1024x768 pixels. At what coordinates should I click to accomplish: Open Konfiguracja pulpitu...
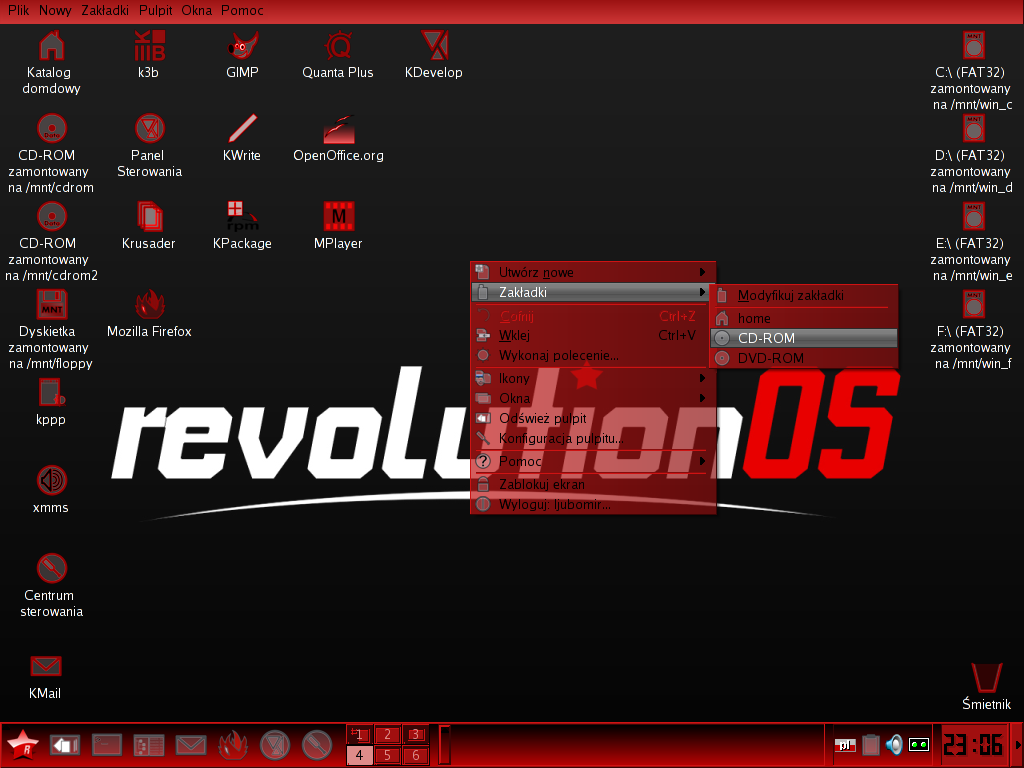click(592, 439)
